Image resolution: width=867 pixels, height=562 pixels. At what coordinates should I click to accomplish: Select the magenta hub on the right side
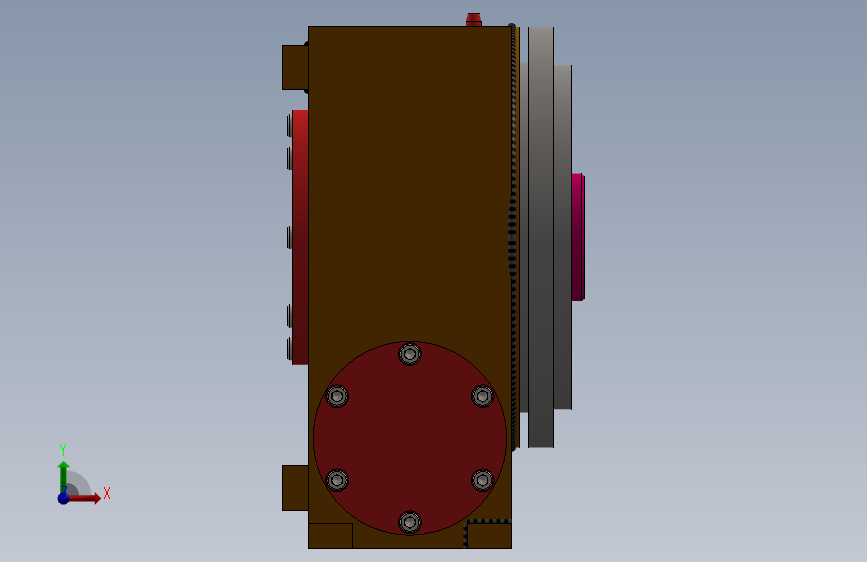578,237
